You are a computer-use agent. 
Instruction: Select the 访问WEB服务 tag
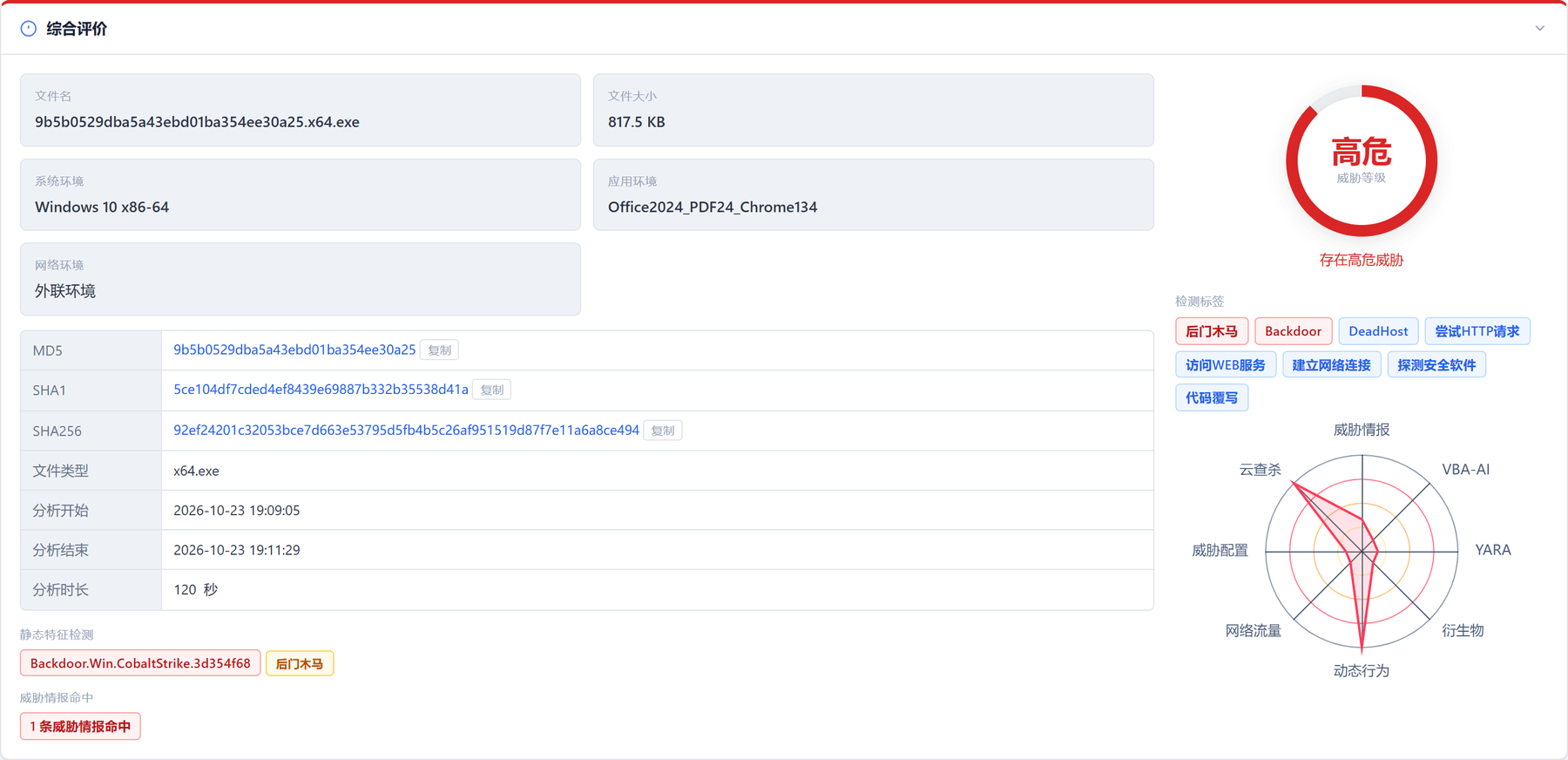(x=1226, y=365)
